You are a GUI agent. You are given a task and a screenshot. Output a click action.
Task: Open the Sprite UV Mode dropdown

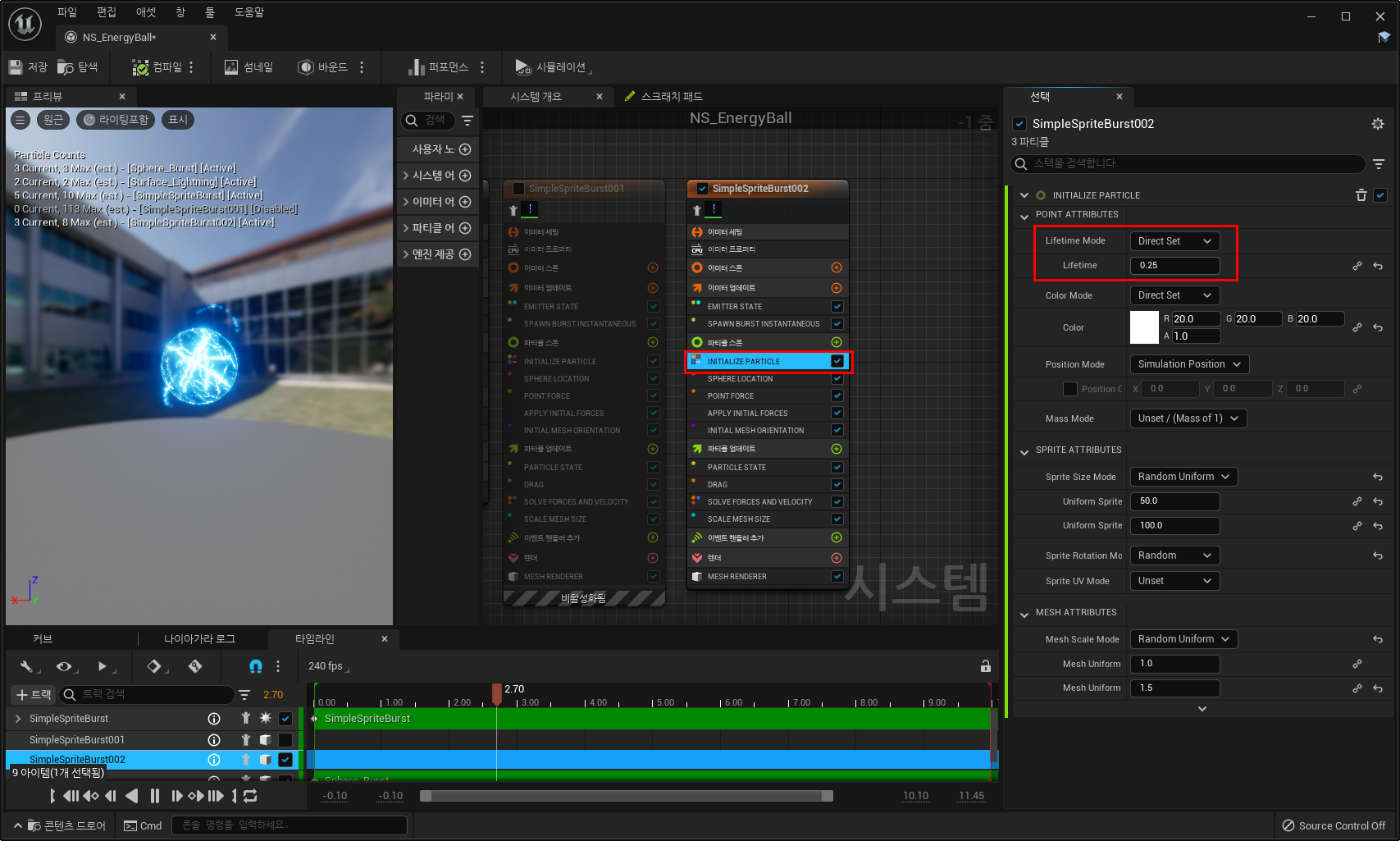click(1174, 581)
